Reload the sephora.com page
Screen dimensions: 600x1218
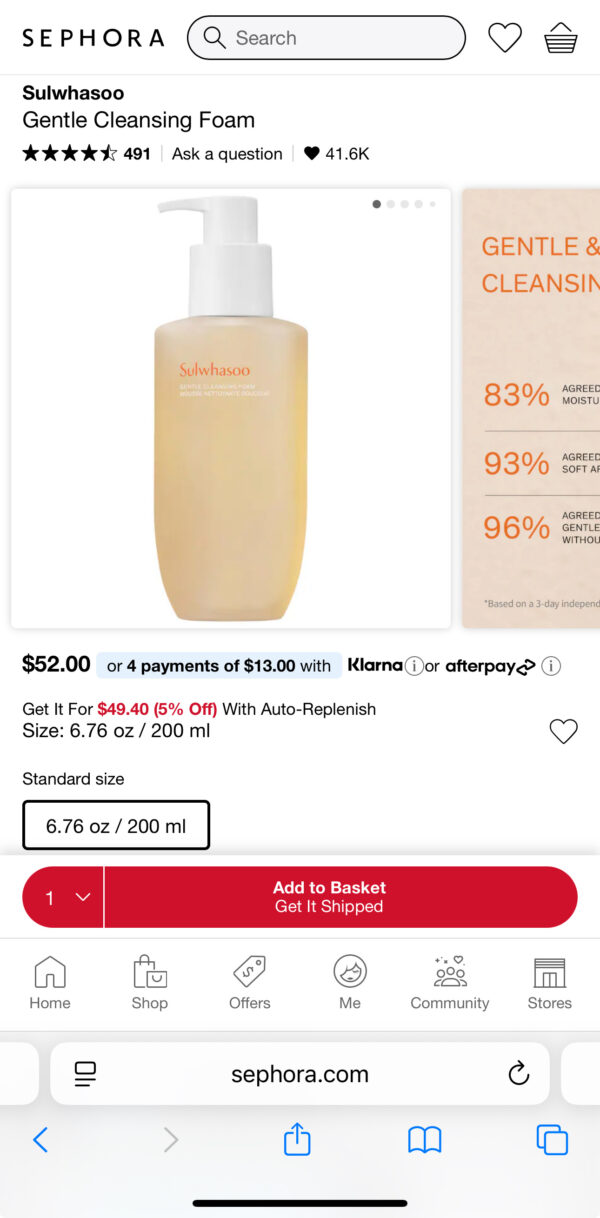click(518, 1074)
